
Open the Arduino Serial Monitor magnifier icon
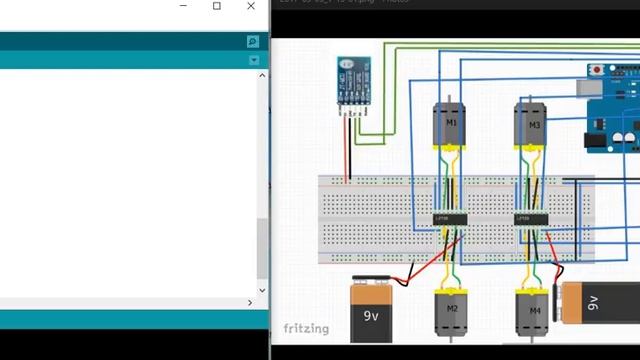[253, 42]
